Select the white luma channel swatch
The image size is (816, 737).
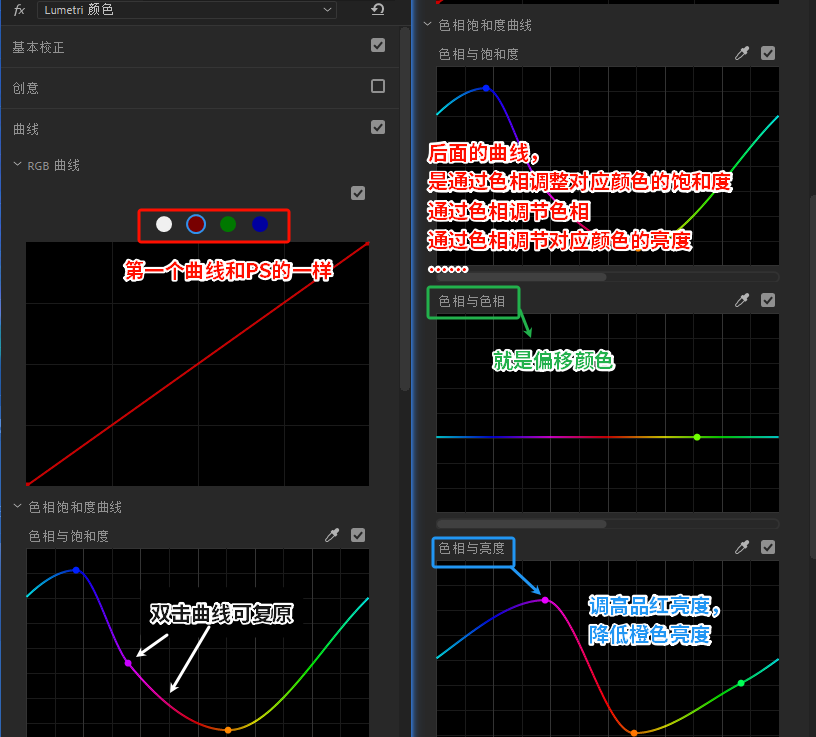click(x=164, y=224)
